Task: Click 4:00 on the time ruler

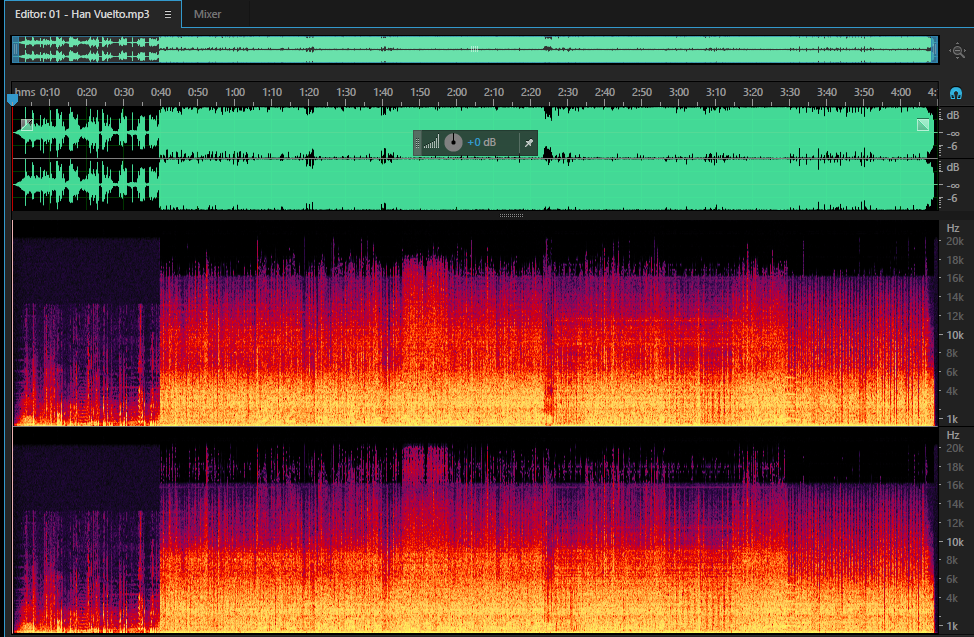Action: pos(901,92)
